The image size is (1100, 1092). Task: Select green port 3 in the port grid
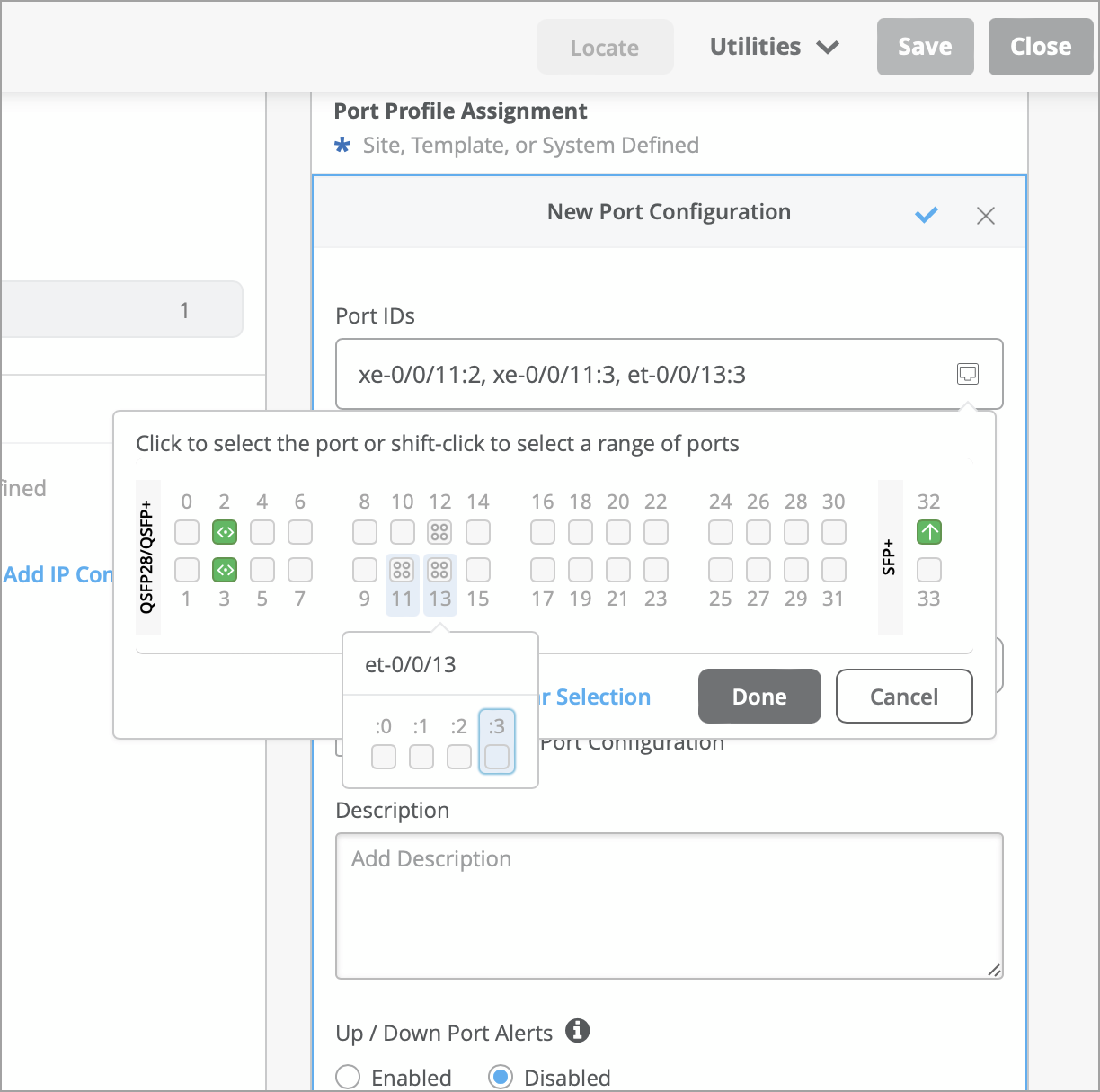click(x=225, y=570)
